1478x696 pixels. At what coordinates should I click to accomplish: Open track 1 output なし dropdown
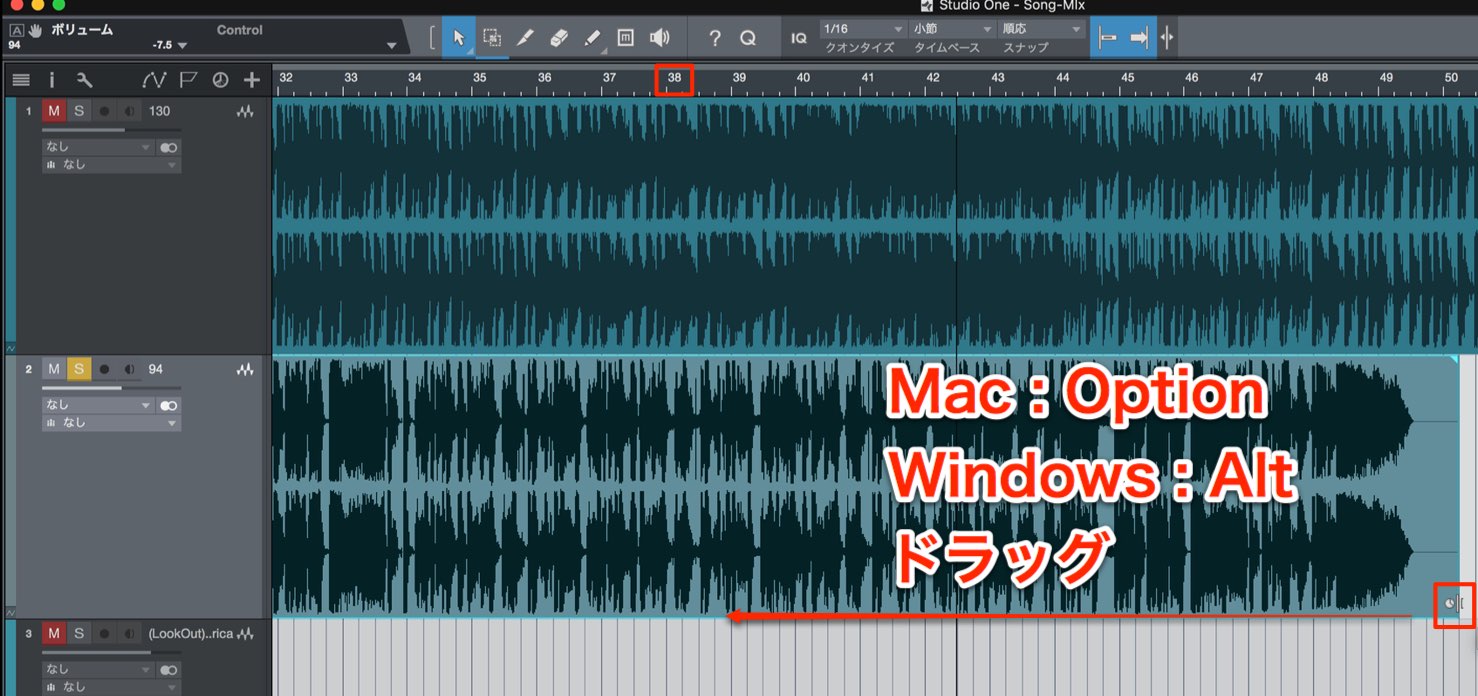(x=111, y=164)
